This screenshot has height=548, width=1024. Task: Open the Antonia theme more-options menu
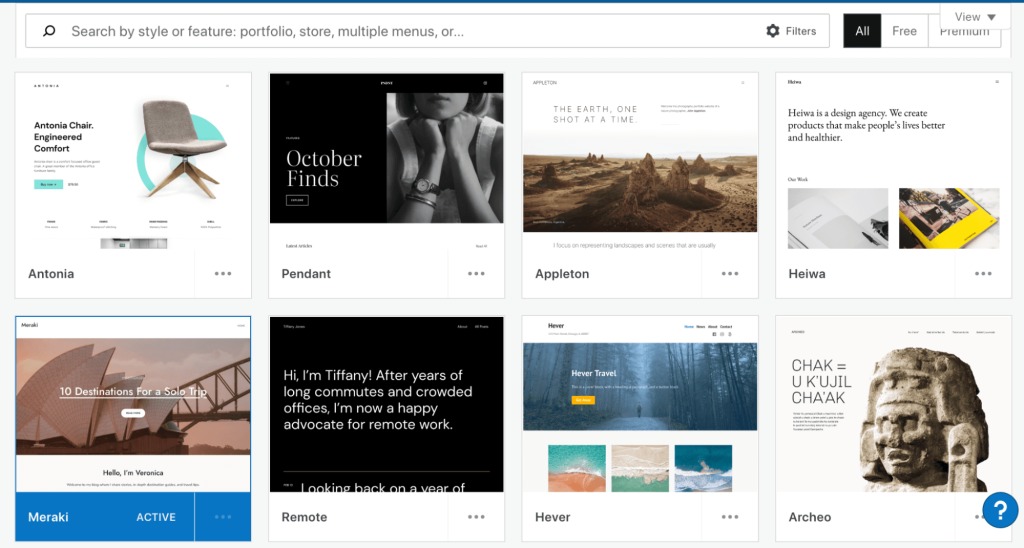click(x=223, y=274)
